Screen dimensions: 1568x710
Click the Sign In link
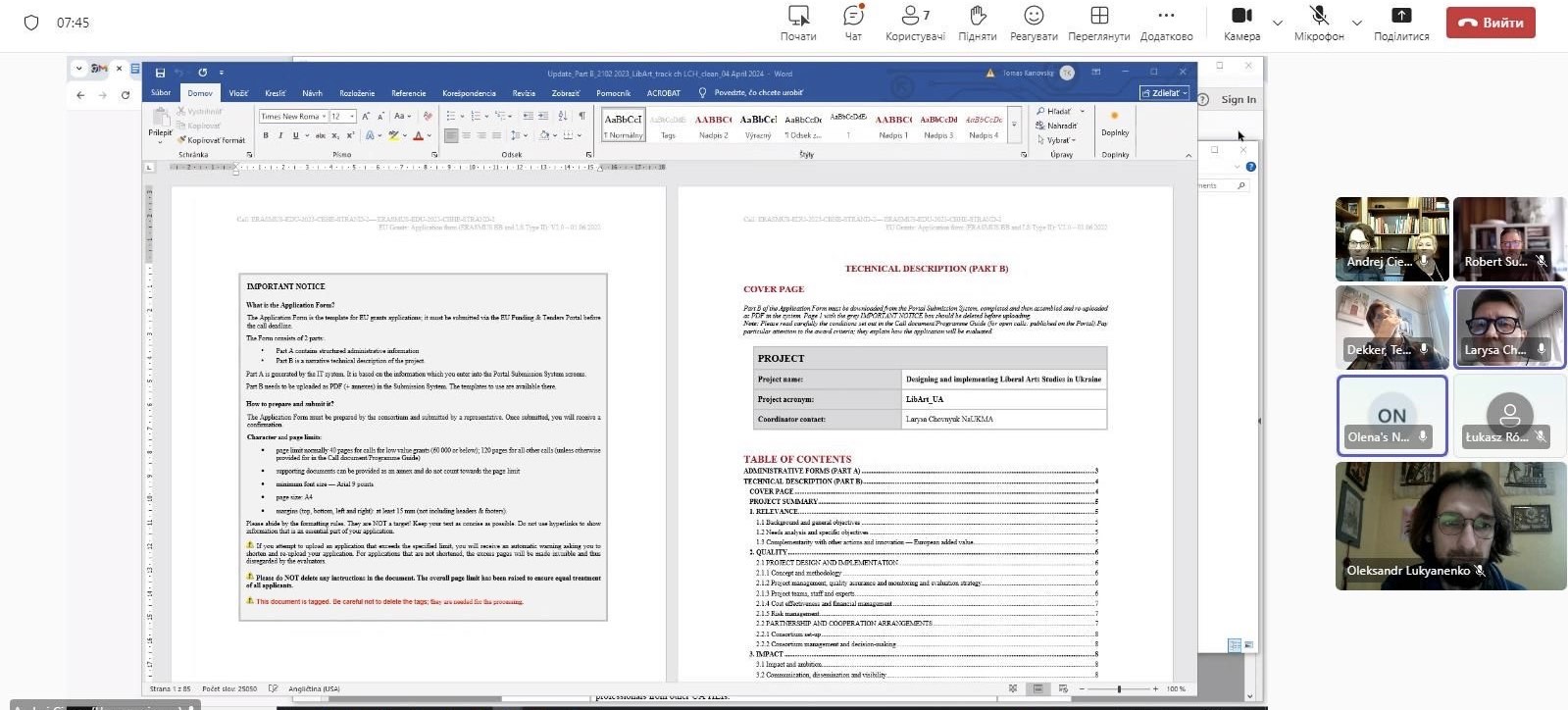1239,99
